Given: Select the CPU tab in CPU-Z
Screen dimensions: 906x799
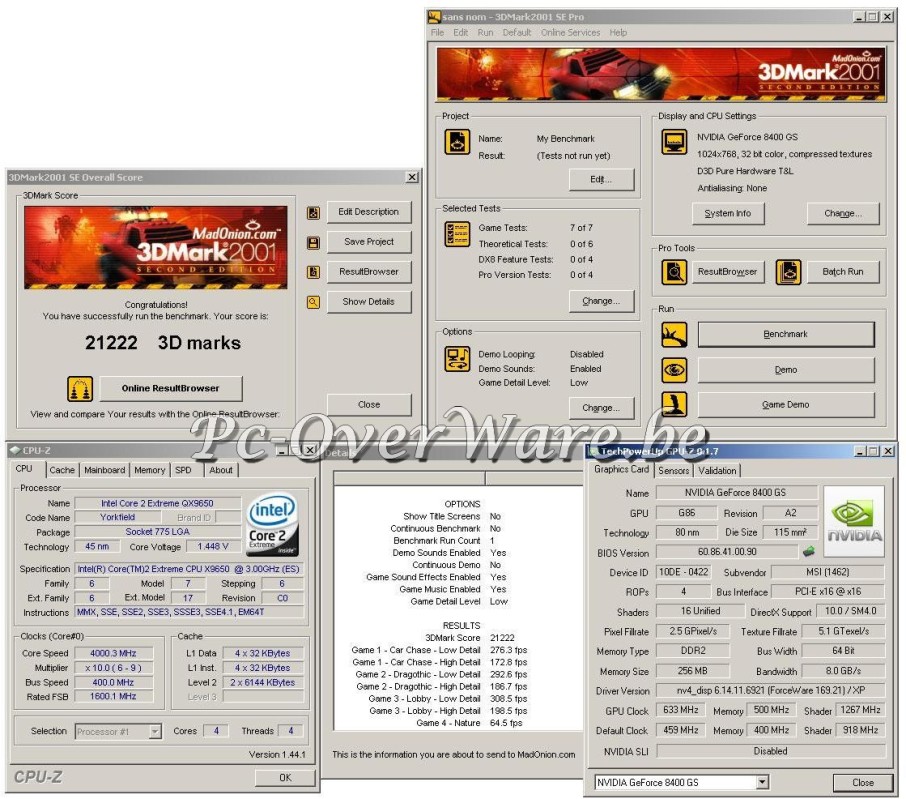Looking at the screenshot, I should click(x=24, y=469).
